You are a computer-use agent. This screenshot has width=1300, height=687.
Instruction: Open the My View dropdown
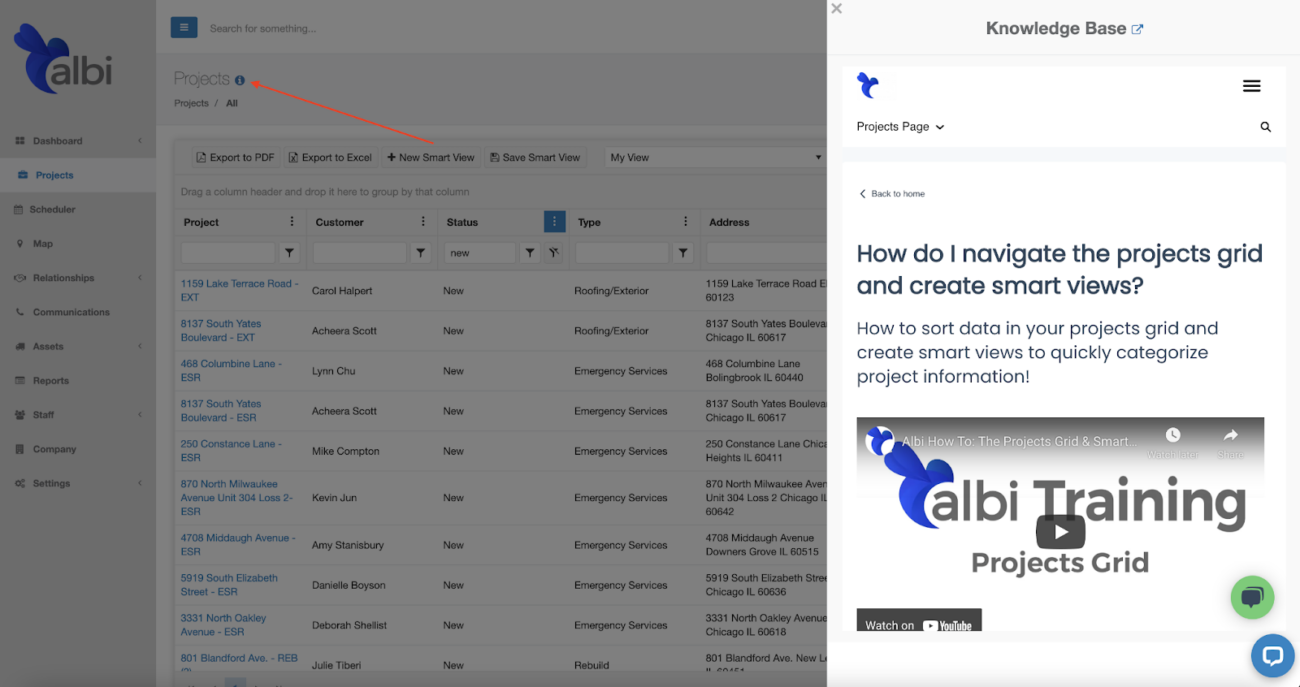[x=715, y=157]
